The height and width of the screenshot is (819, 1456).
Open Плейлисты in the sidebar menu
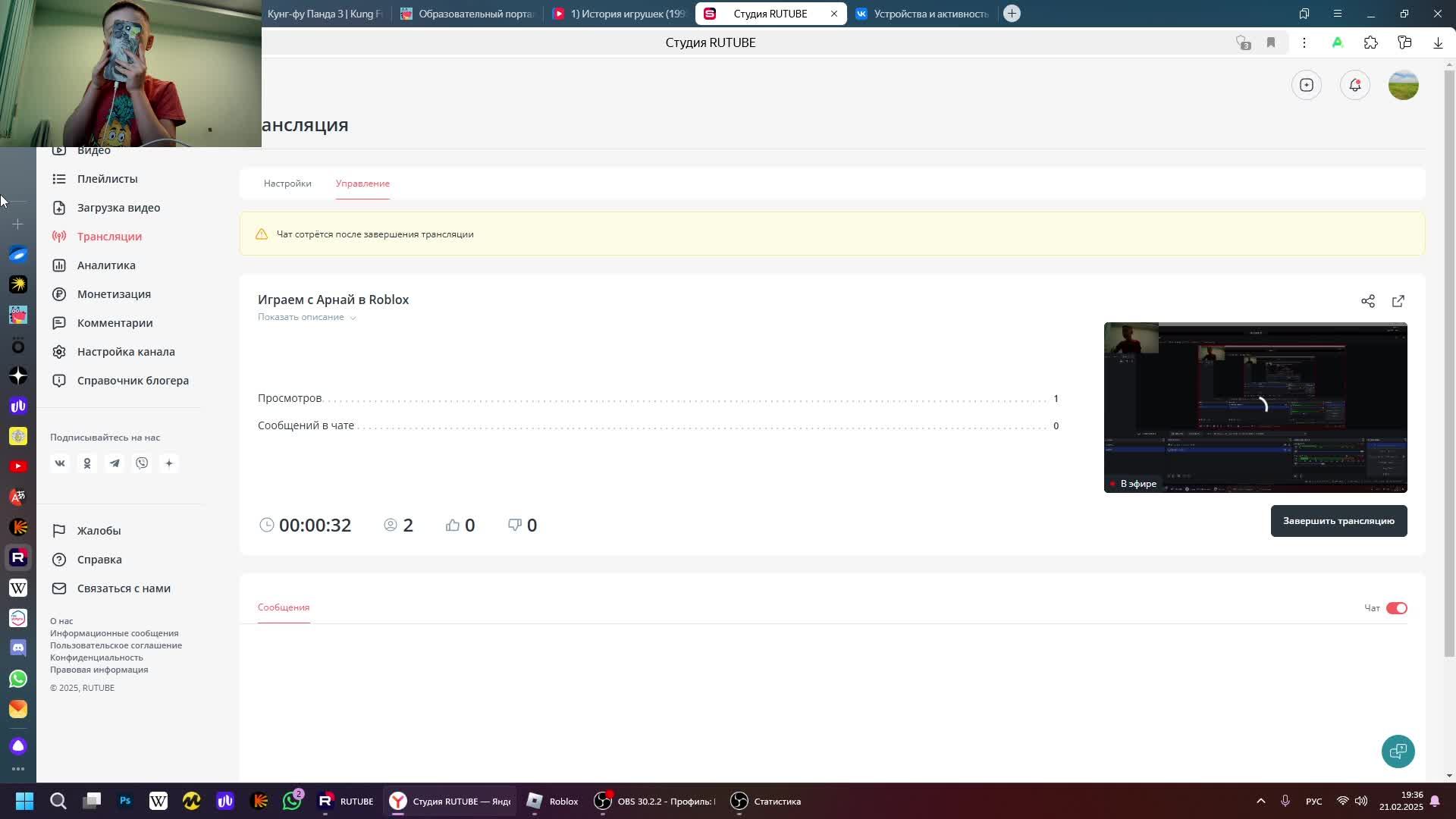pyautogui.click(x=108, y=179)
